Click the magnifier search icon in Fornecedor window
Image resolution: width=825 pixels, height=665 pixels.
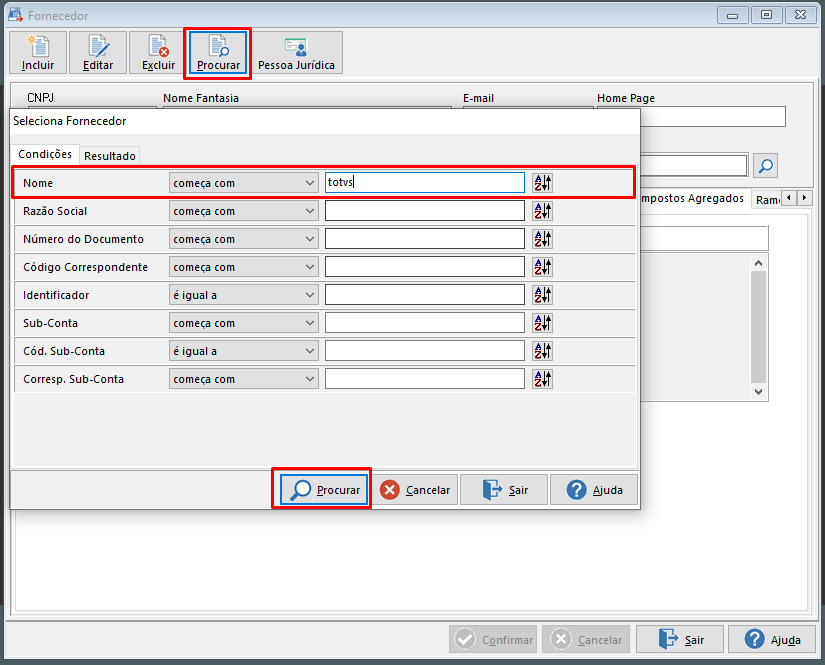point(766,166)
